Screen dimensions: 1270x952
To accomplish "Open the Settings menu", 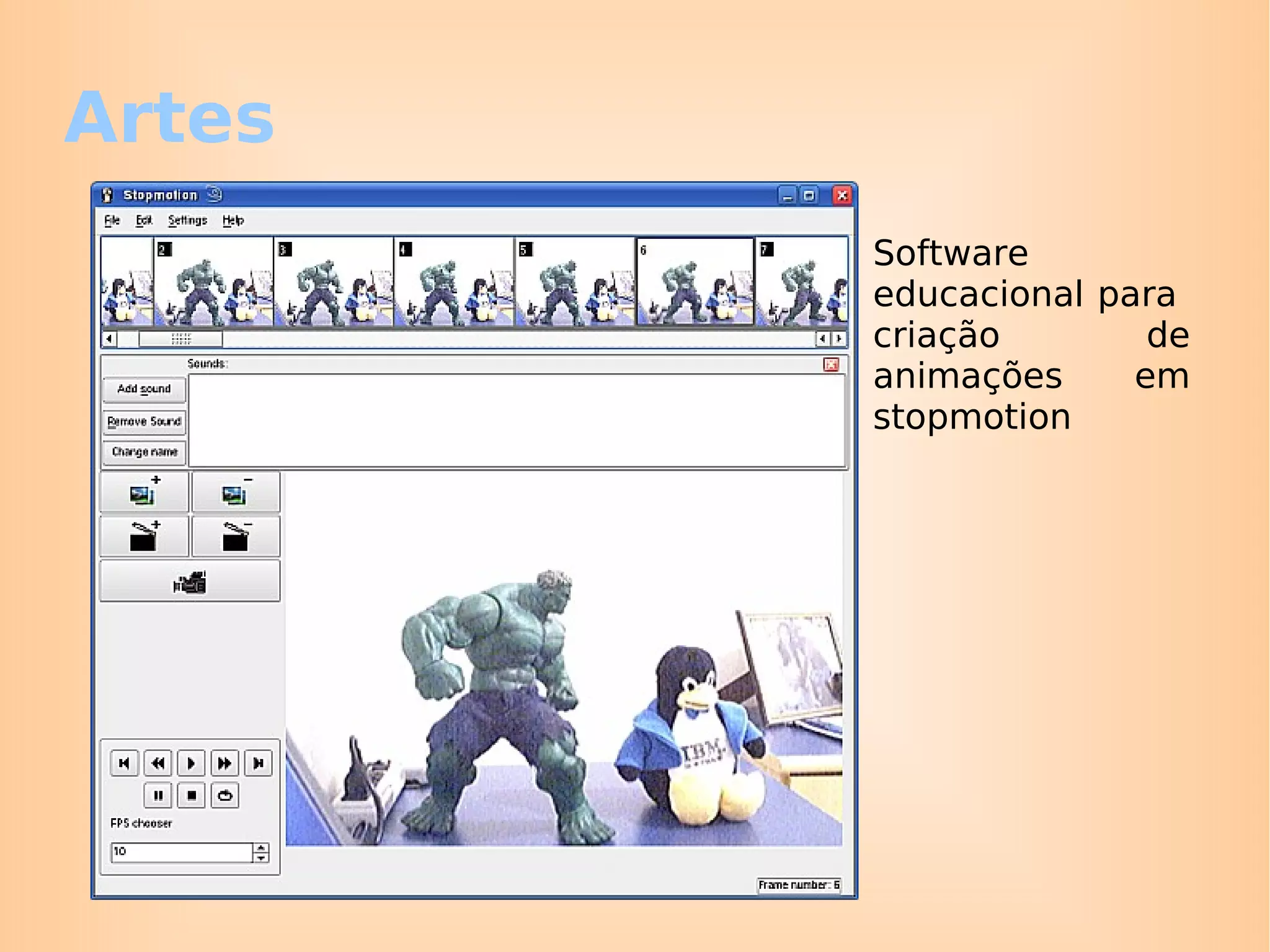I will coord(187,220).
